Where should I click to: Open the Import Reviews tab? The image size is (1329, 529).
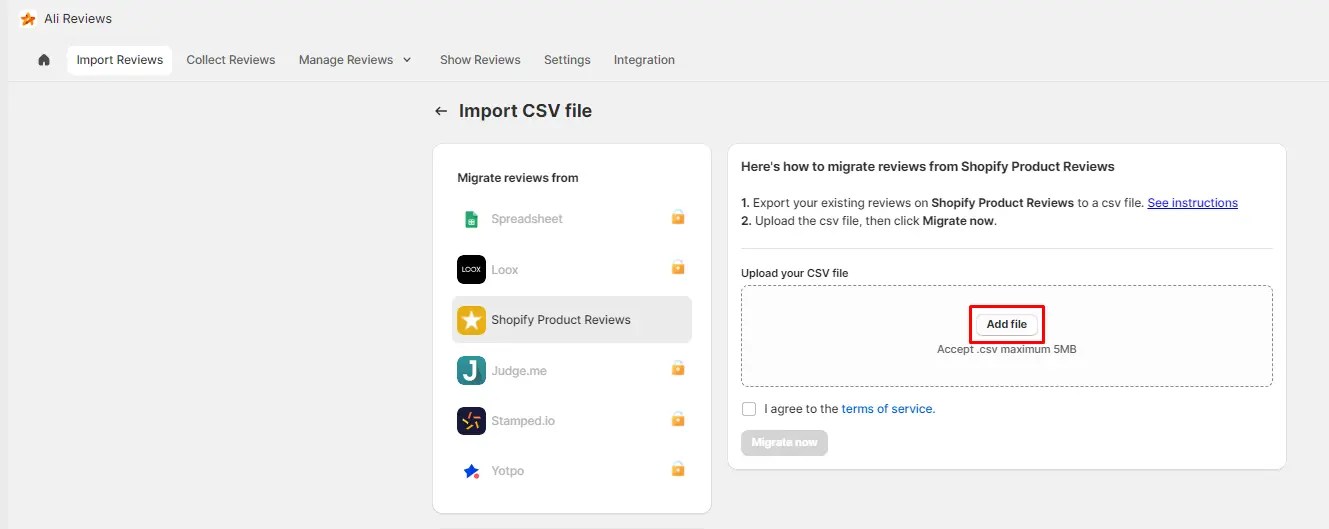coord(120,60)
